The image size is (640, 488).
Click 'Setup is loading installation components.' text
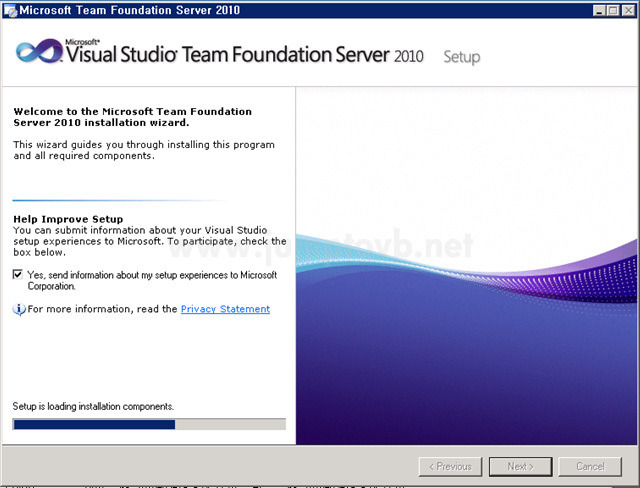point(93,406)
